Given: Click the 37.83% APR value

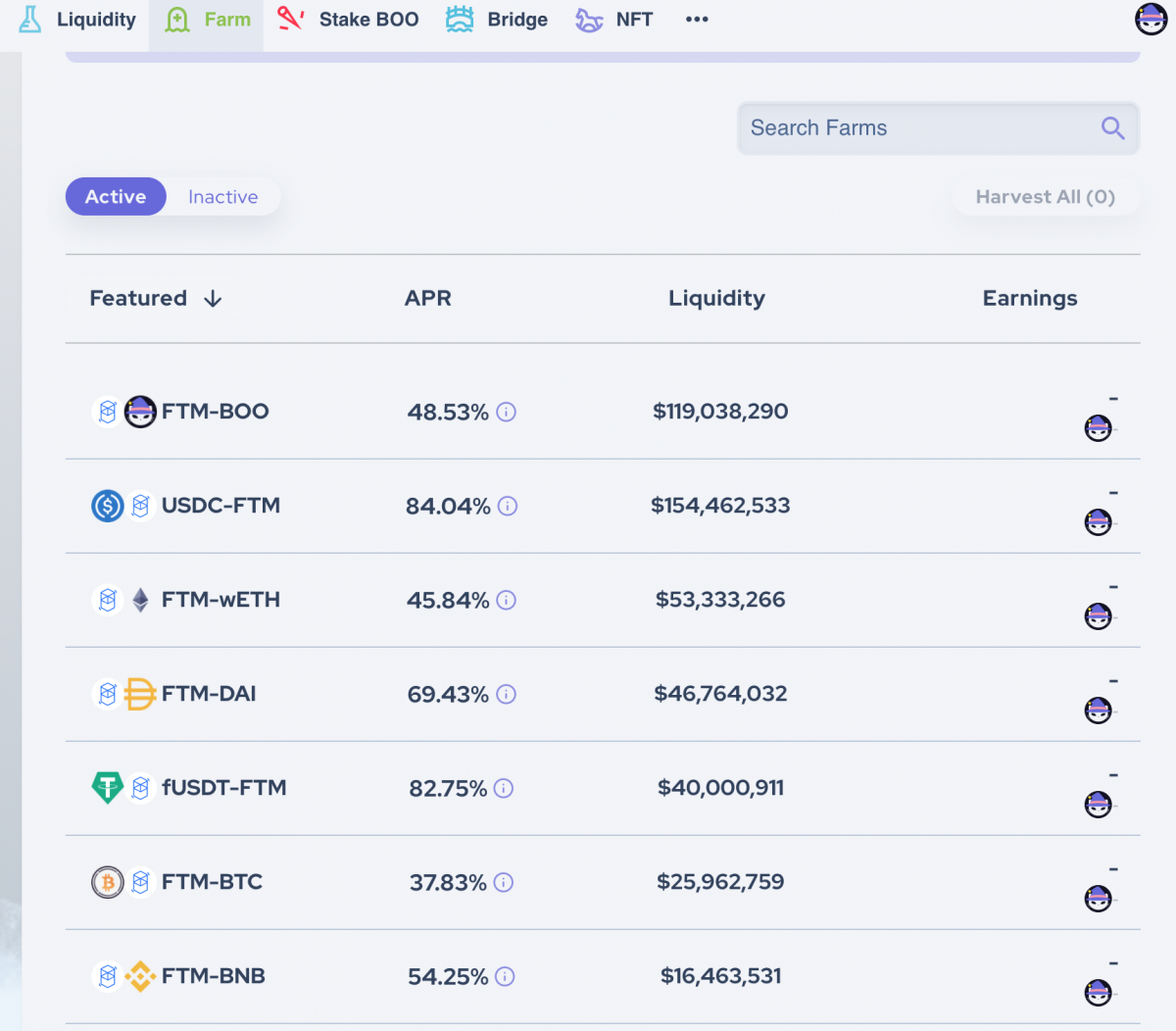Looking at the screenshot, I should tap(448, 883).
